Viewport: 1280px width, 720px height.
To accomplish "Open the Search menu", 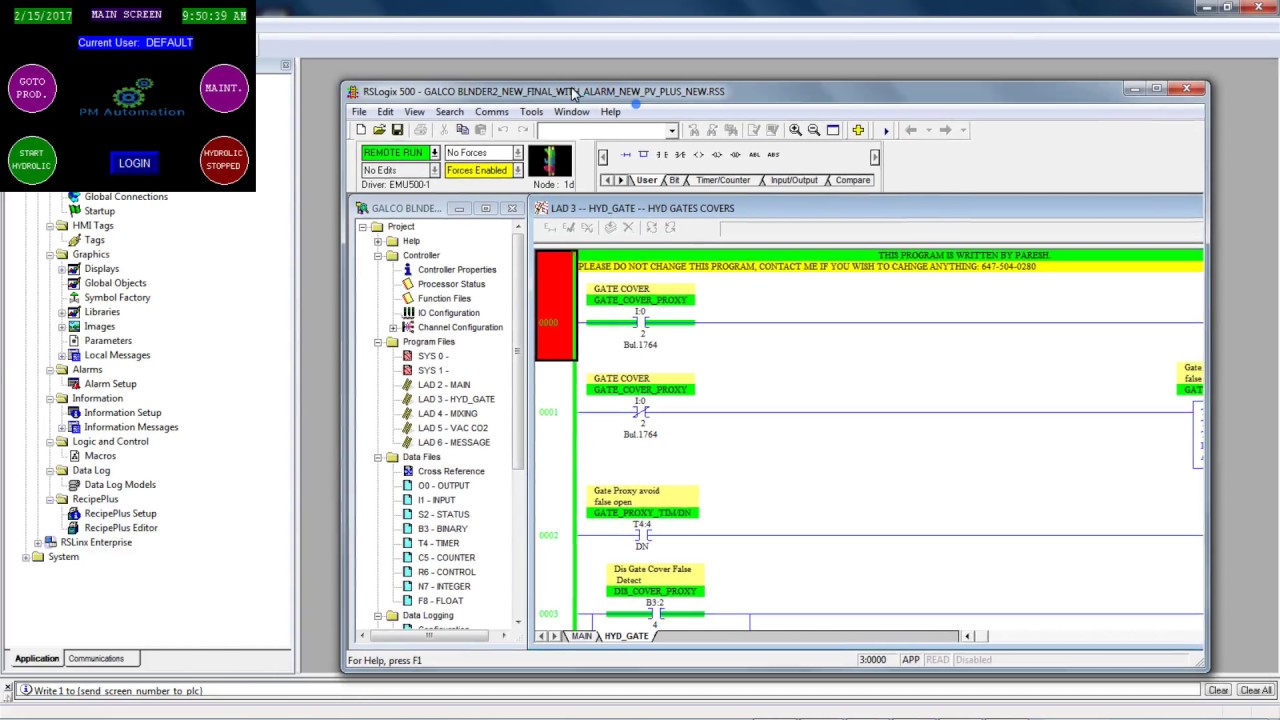I will pos(449,112).
